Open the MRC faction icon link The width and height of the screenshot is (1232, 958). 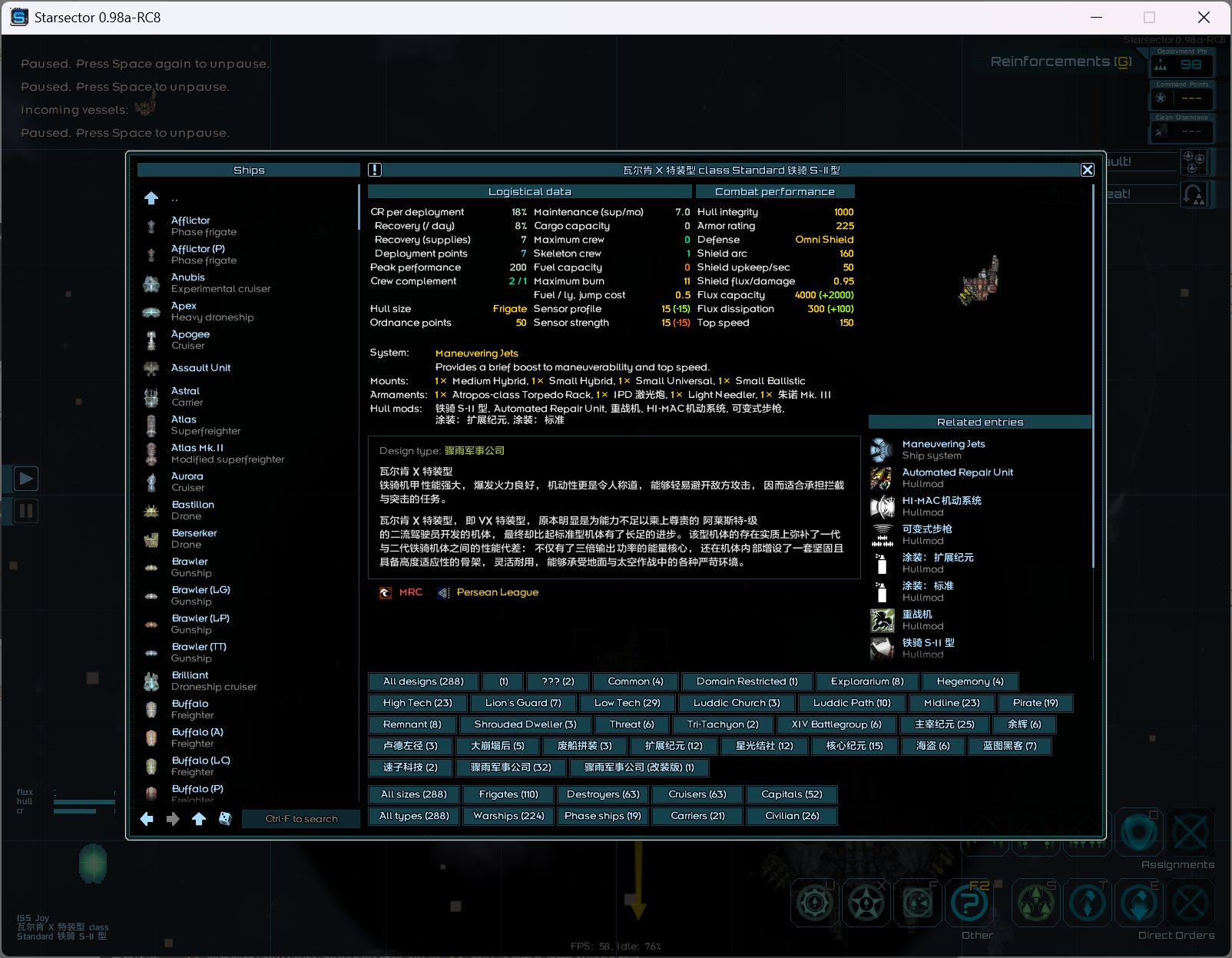pos(386,592)
